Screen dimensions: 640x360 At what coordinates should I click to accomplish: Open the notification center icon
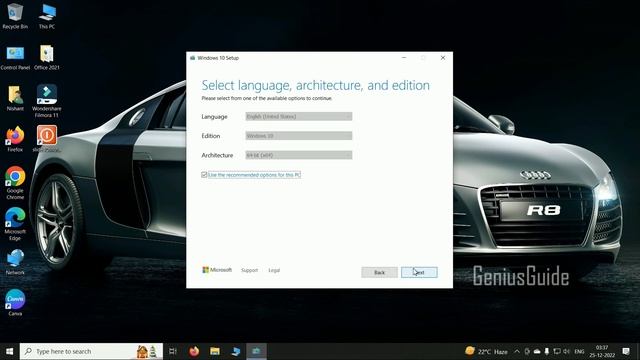coord(626,351)
